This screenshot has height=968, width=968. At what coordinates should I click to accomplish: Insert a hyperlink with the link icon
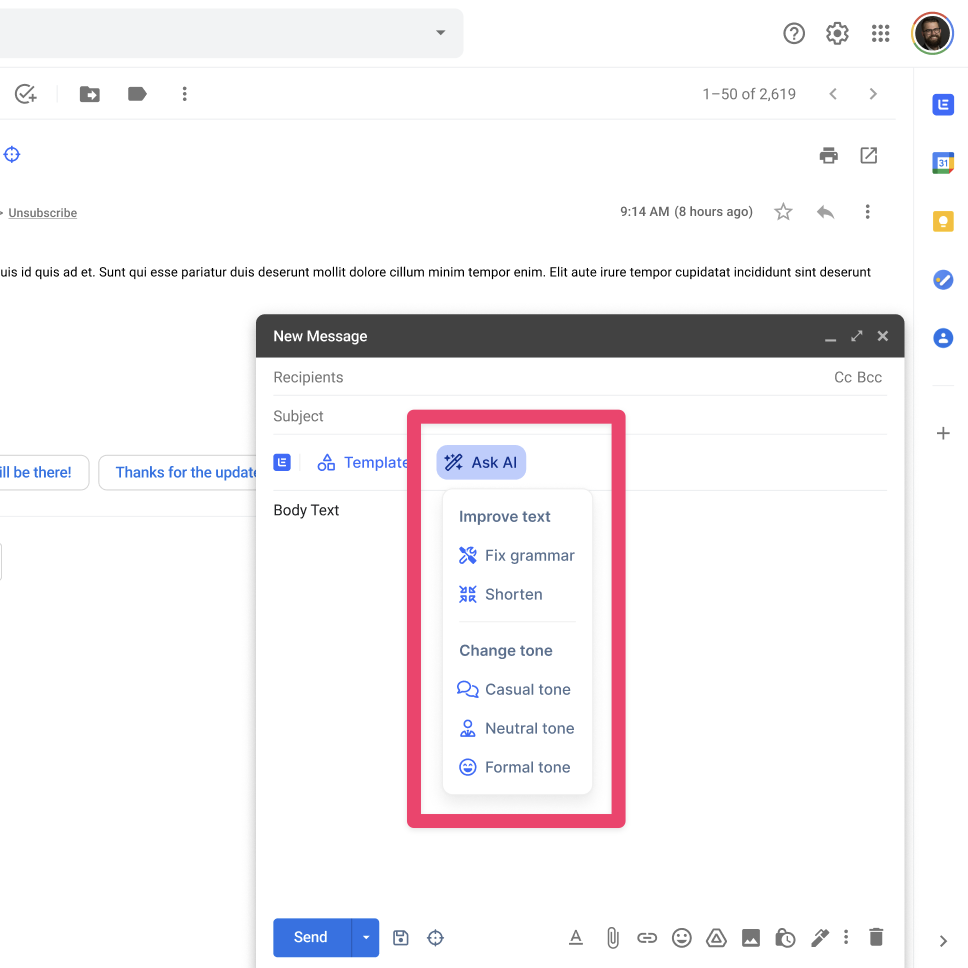coord(647,938)
